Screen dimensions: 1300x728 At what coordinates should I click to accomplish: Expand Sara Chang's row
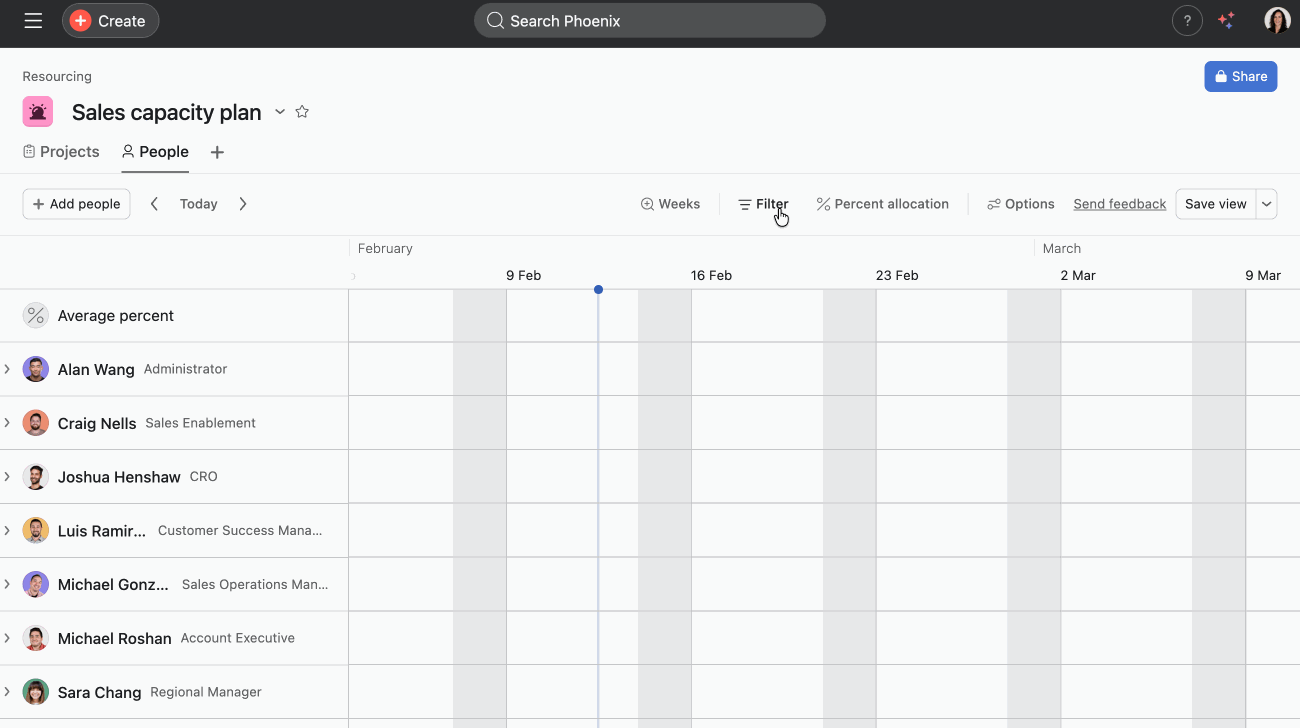(x=7, y=692)
